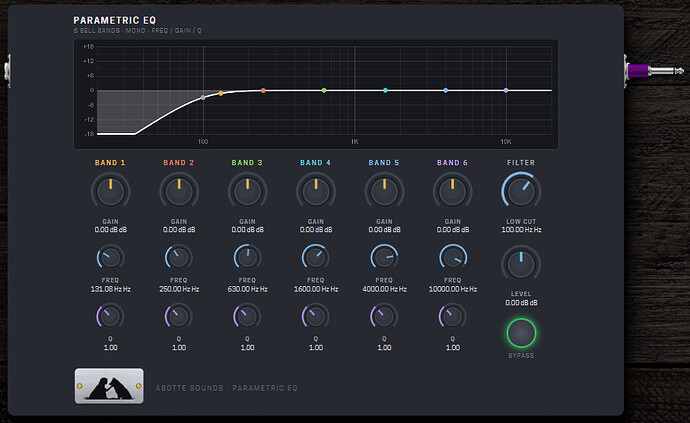
Task: Click Band 4 Q value 1.00
Action: coord(316,348)
